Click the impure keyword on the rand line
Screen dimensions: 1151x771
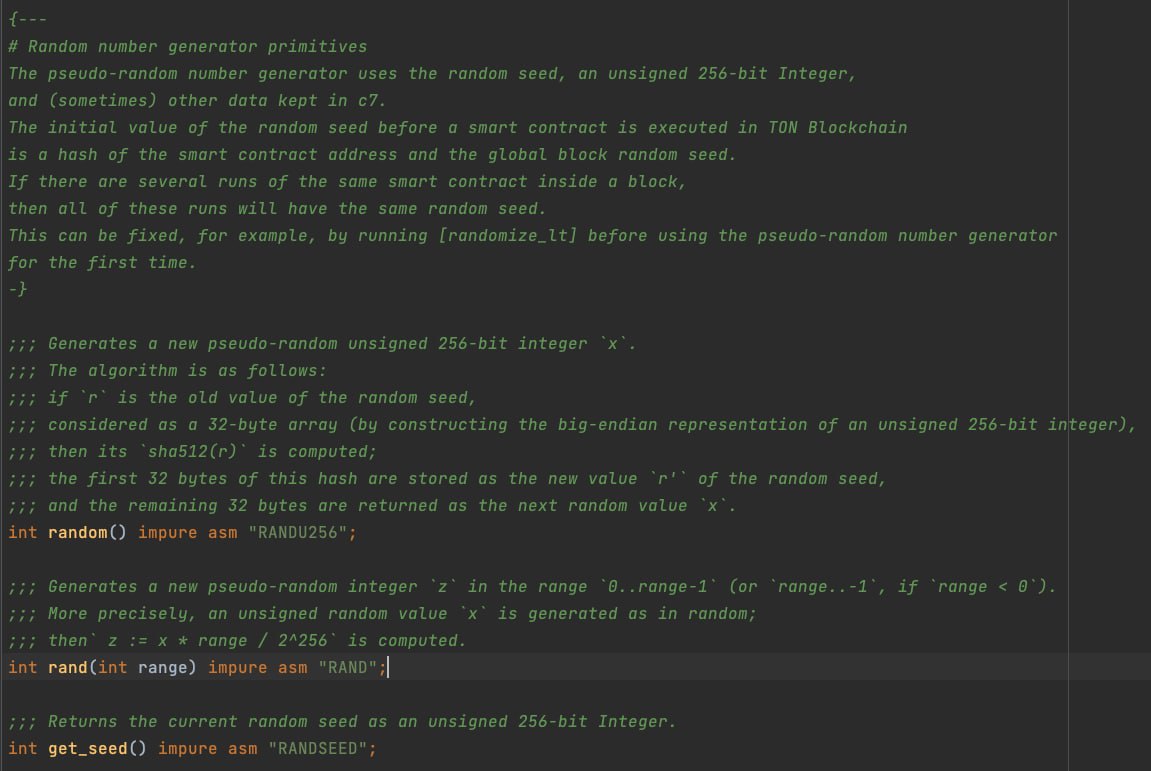point(238,667)
